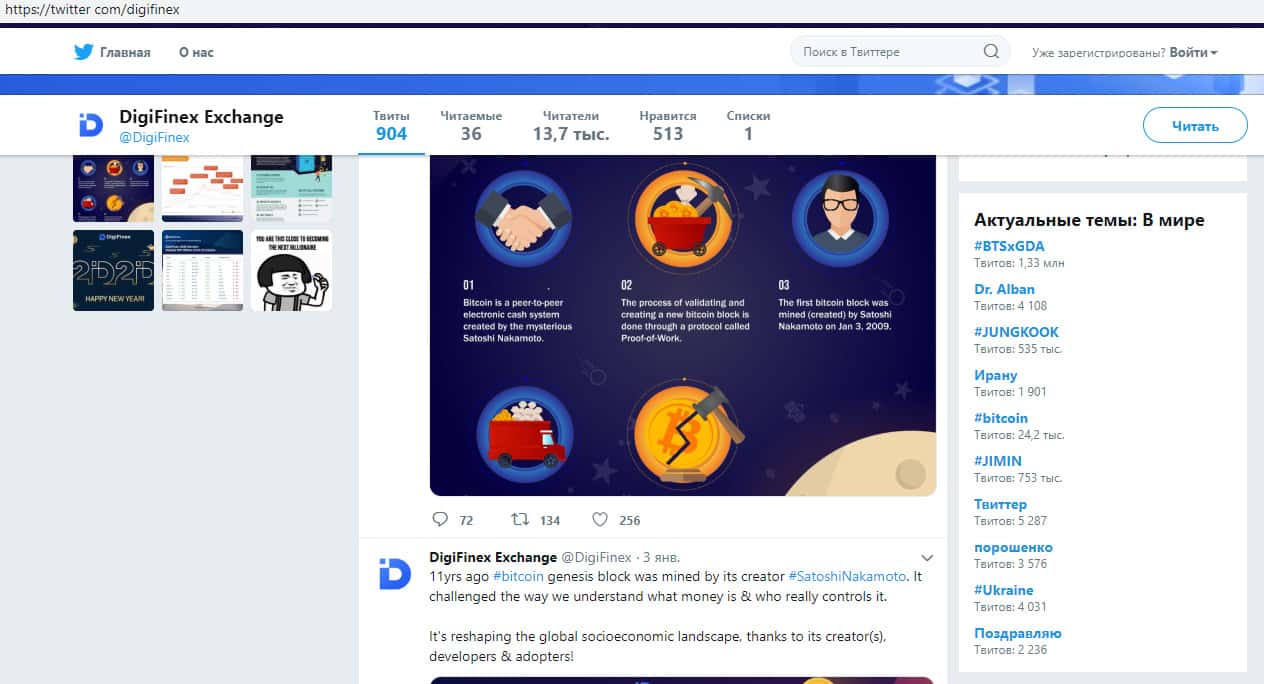Open the #JIMIN trending topic

(x=998, y=461)
